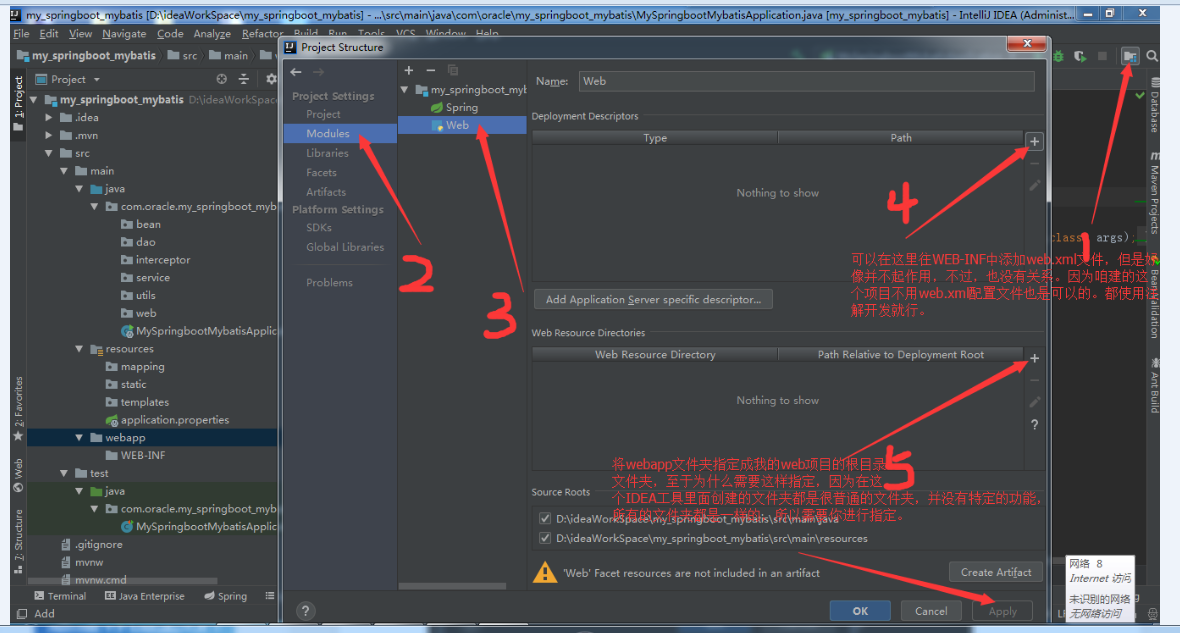
Task: Click the Cancel button
Action: pos(931,610)
